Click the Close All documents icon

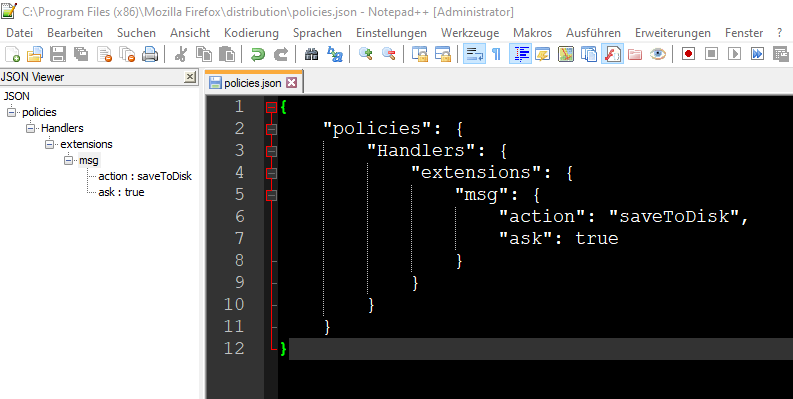pos(127,54)
